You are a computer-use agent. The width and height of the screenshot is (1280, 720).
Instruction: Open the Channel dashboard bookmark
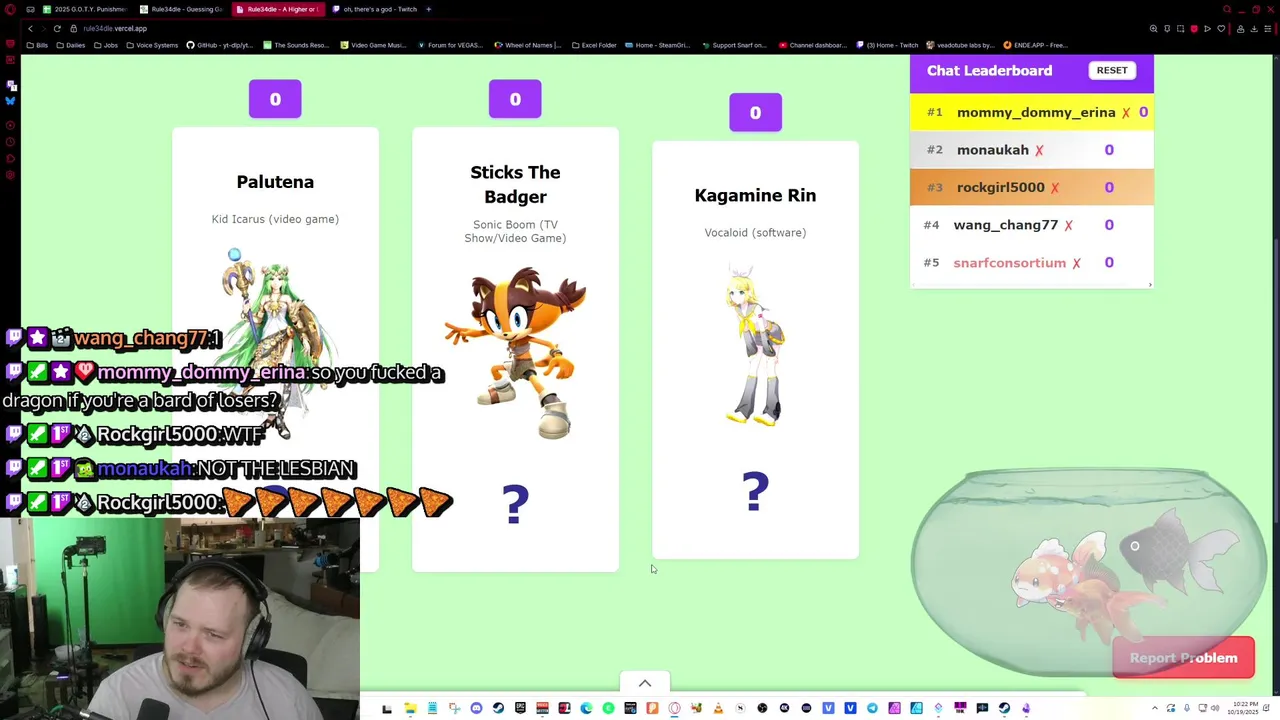click(x=813, y=45)
